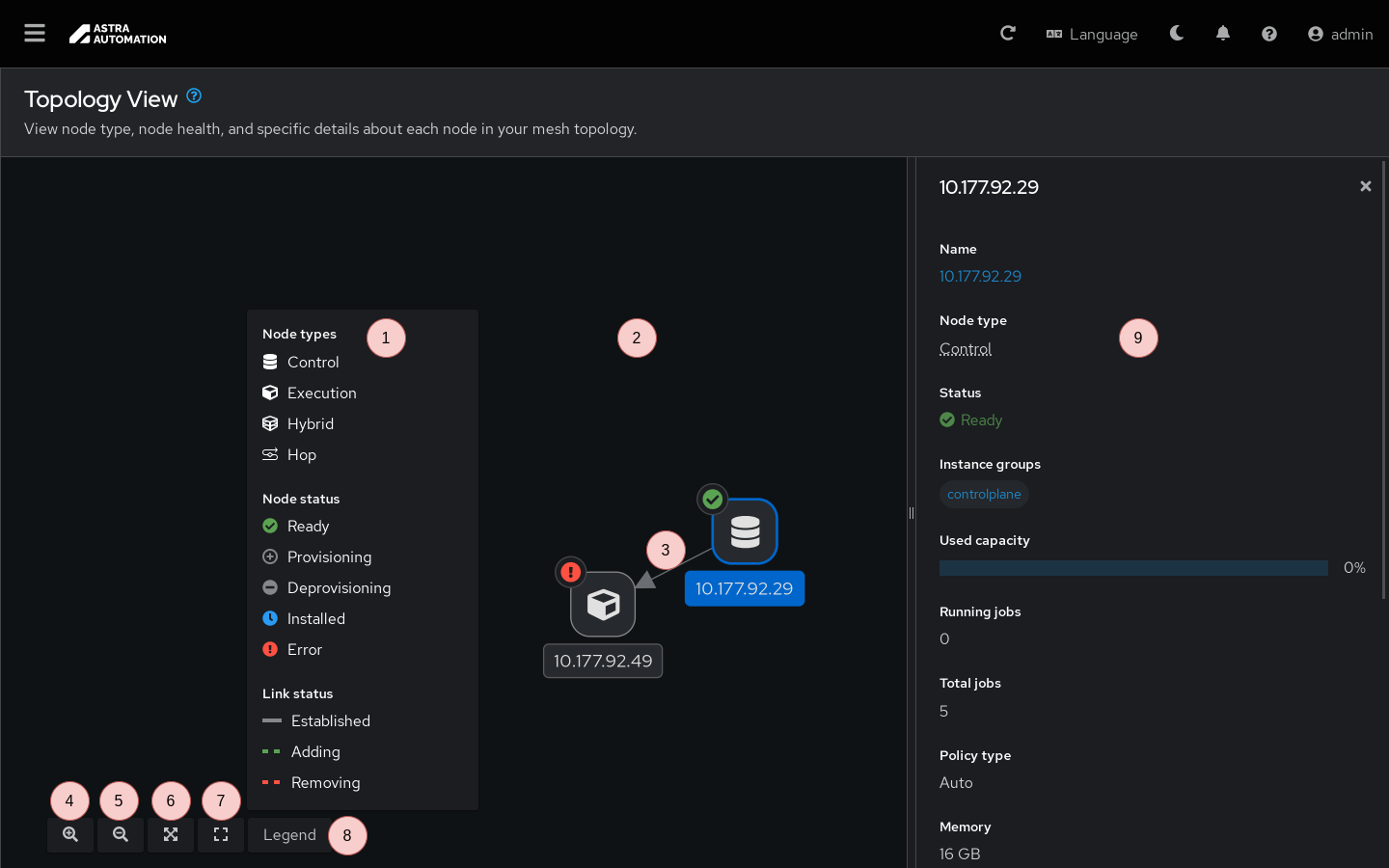
Task: Click the Used capacity progress bar
Action: [1133, 568]
